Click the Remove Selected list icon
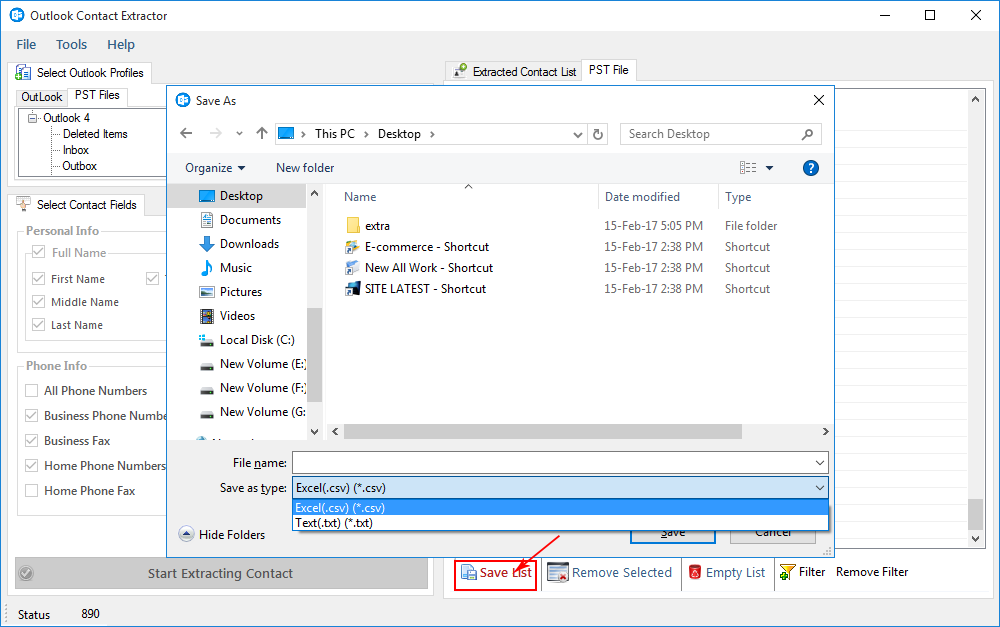The height and width of the screenshot is (627, 1000). 558,573
